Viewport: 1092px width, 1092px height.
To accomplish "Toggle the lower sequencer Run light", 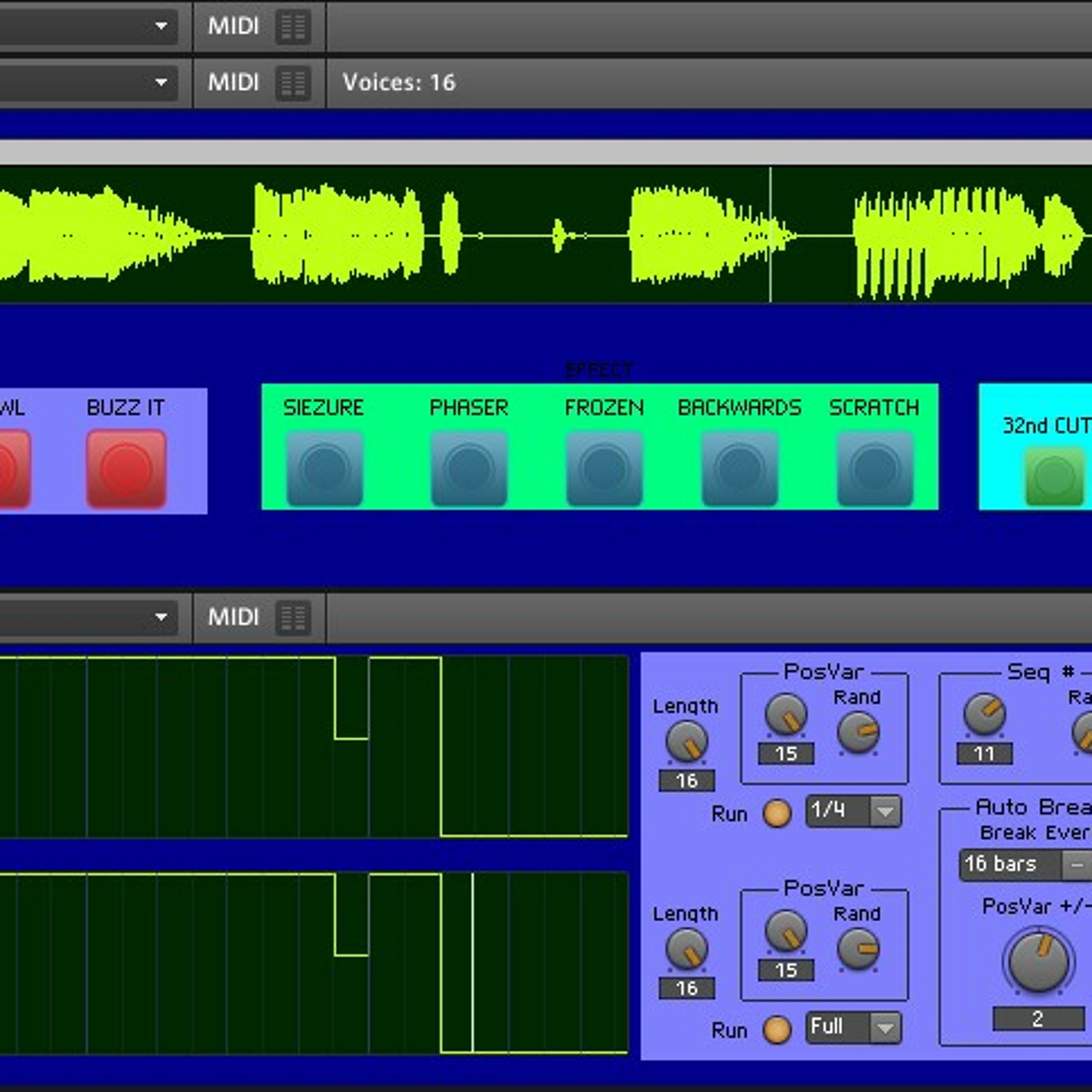I will (x=777, y=1030).
